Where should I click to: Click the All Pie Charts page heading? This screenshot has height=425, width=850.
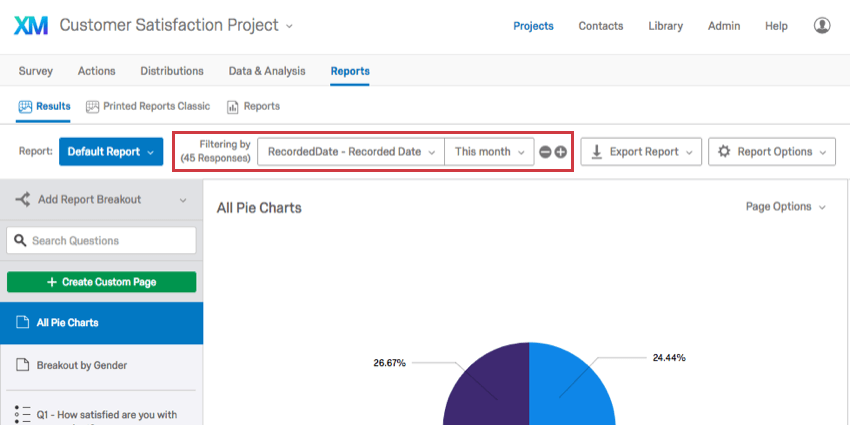[x=259, y=208]
